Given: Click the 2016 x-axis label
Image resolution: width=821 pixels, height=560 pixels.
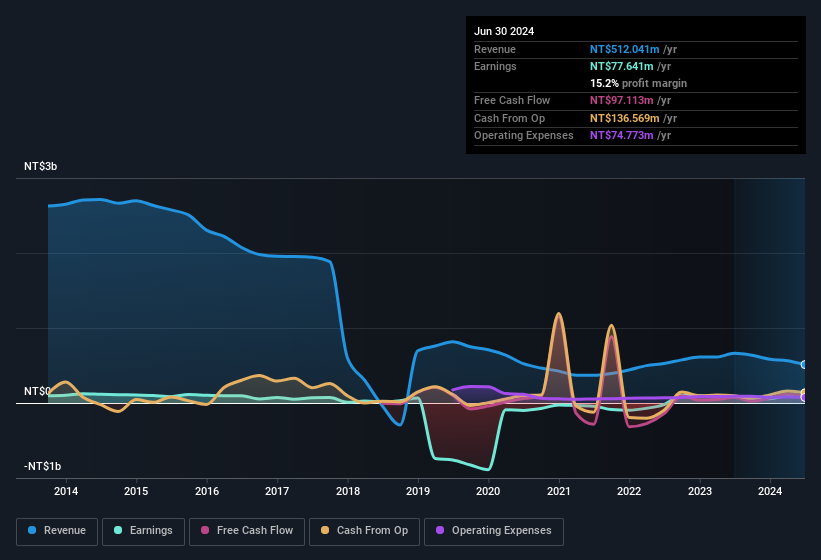Looking at the screenshot, I should [x=207, y=491].
